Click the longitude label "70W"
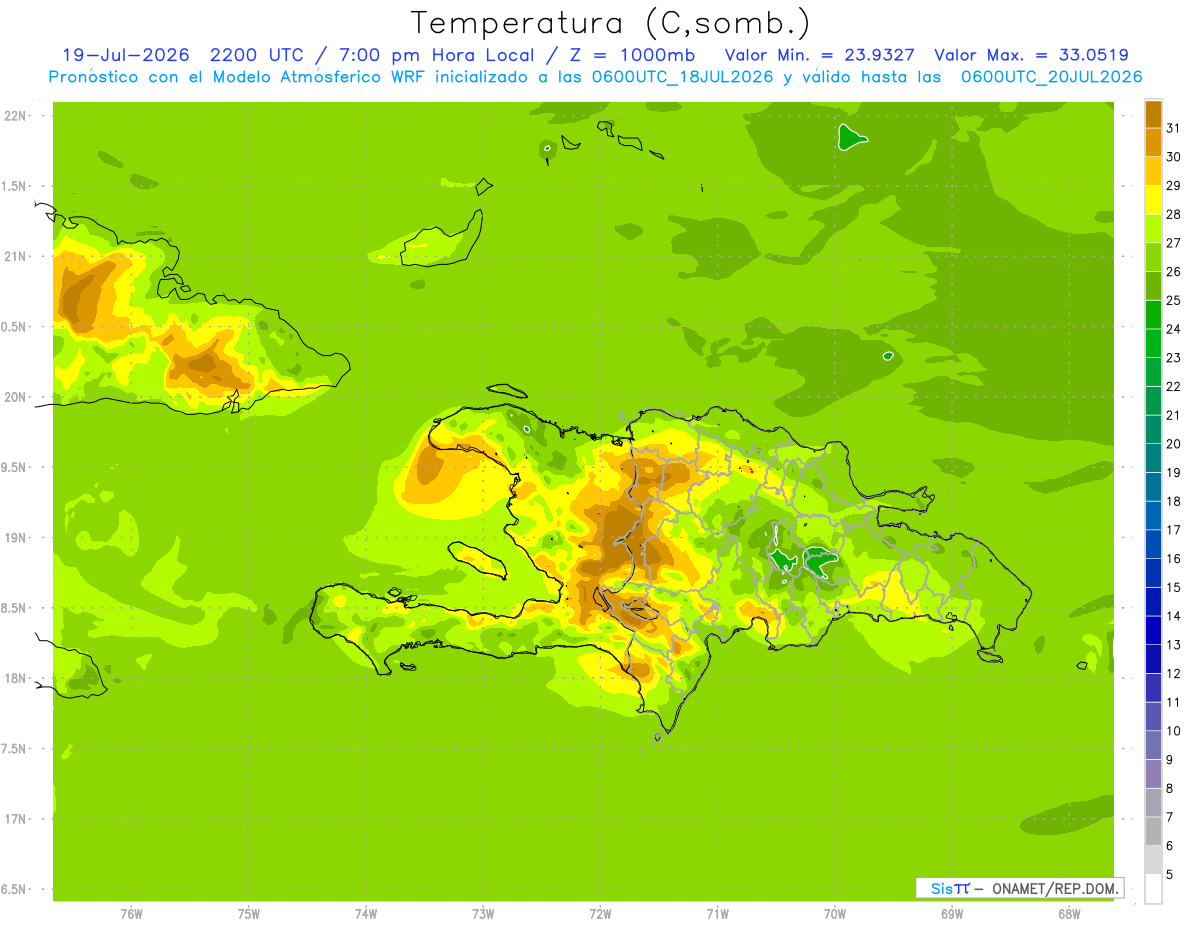The width and height of the screenshot is (1200, 927). coord(835,913)
